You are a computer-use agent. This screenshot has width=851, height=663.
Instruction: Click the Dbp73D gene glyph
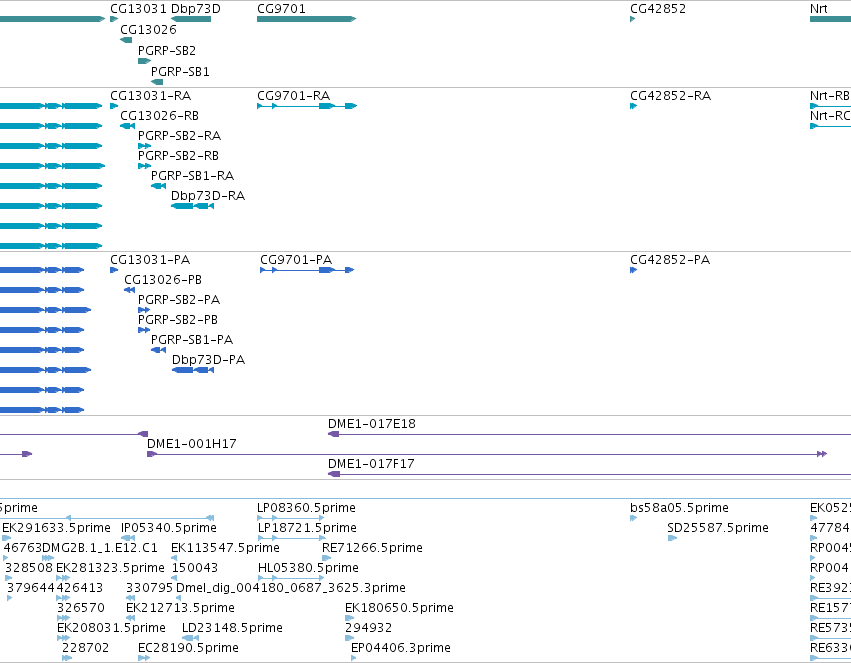[x=191, y=19]
